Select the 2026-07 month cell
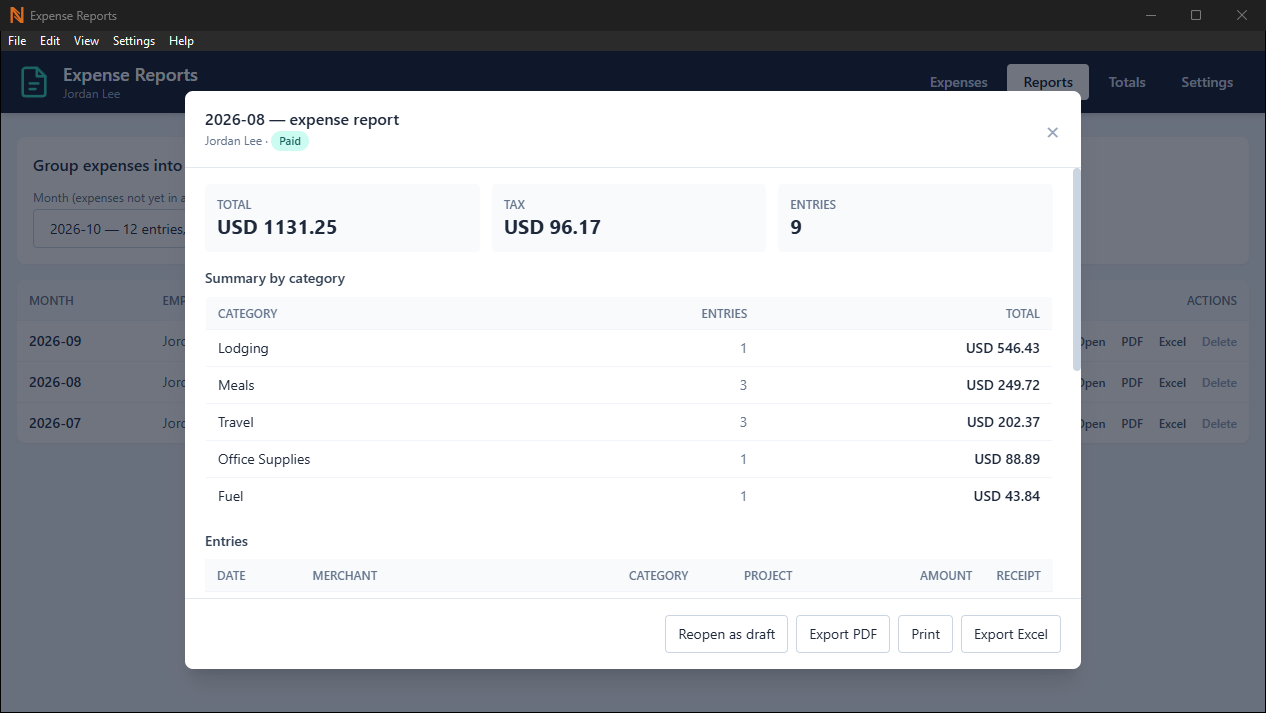This screenshot has height=713, width=1266. point(55,423)
